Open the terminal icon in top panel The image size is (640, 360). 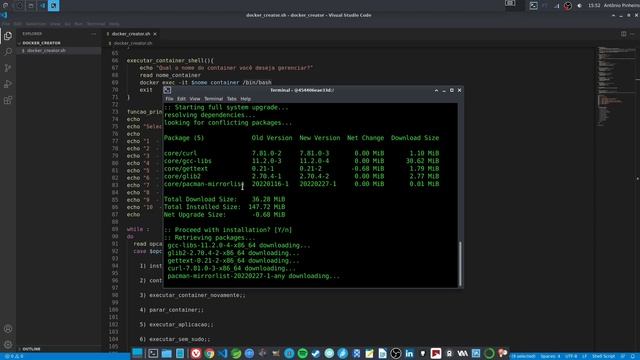(x=533, y=6)
